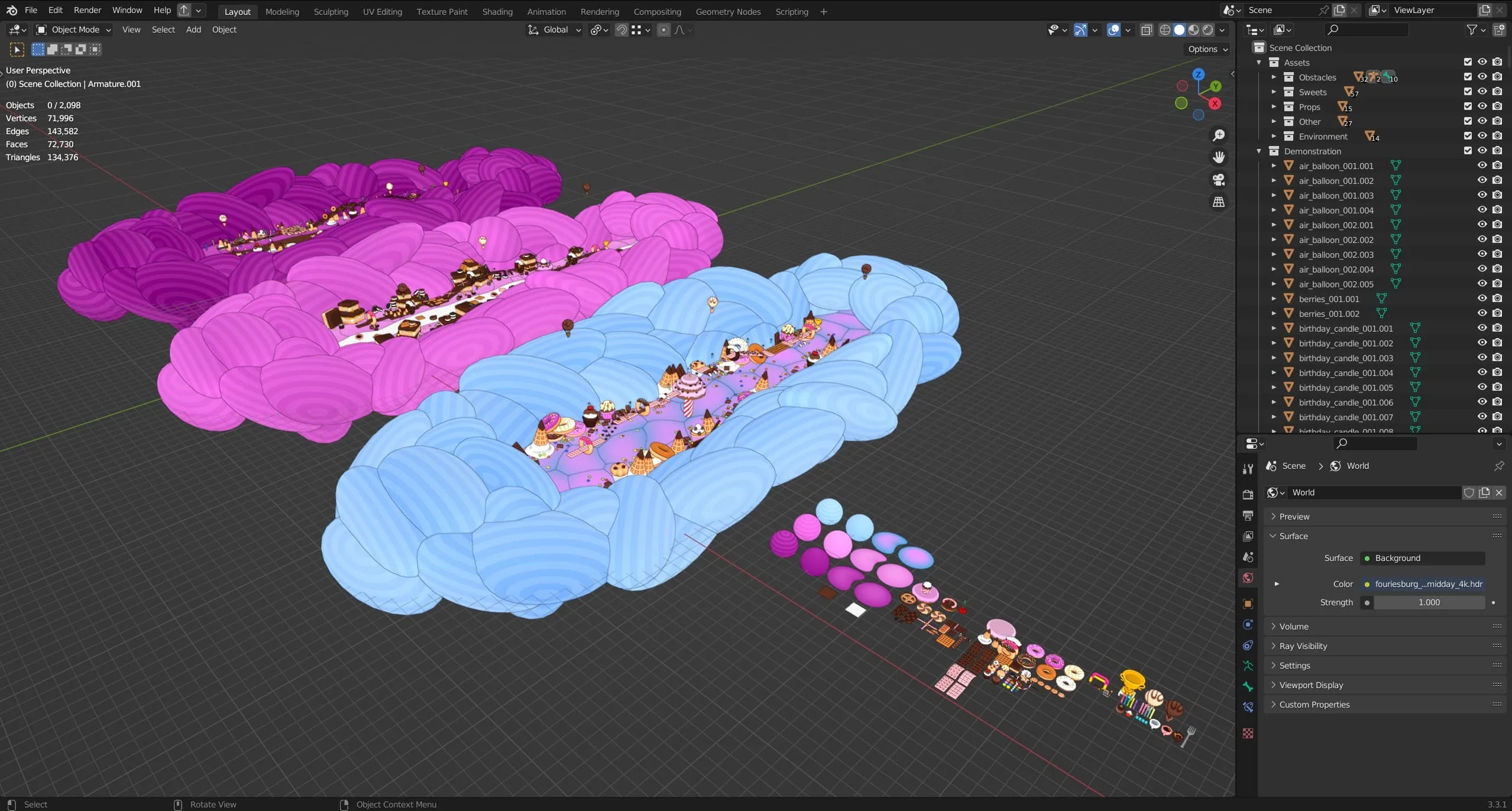
Task: Open the Render properties tab icon
Action: pyautogui.click(x=1248, y=495)
